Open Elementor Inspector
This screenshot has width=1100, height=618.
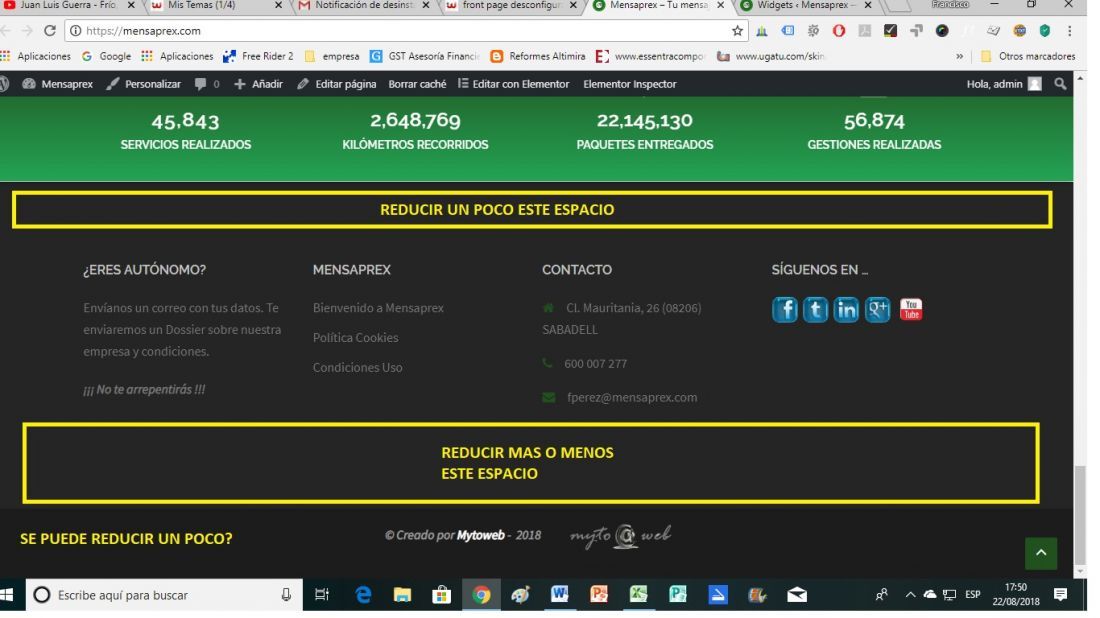click(630, 83)
